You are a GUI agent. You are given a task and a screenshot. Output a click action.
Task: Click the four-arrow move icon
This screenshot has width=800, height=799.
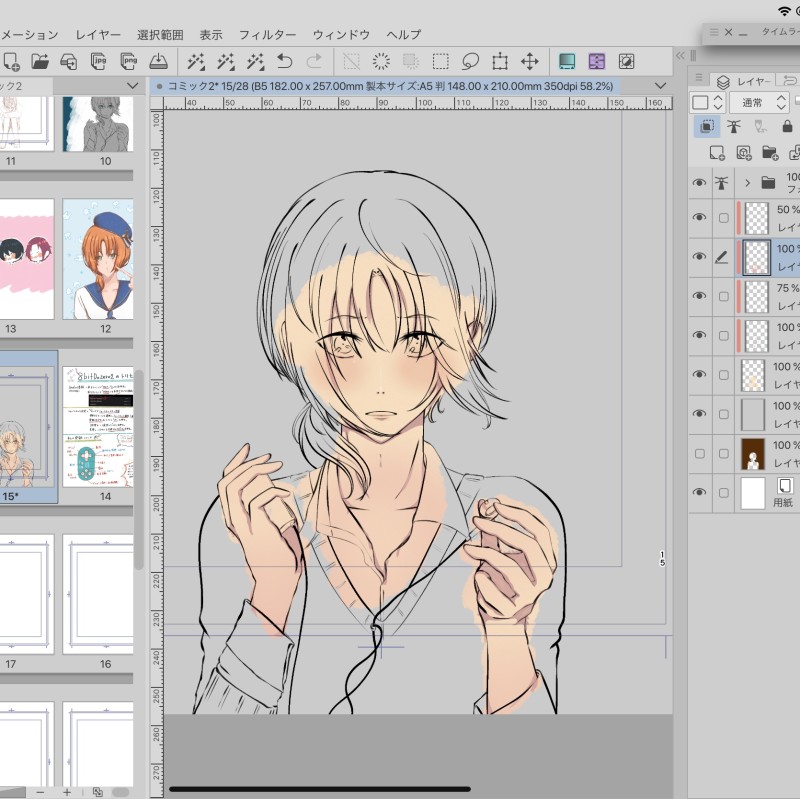click(x=530, y=62)
